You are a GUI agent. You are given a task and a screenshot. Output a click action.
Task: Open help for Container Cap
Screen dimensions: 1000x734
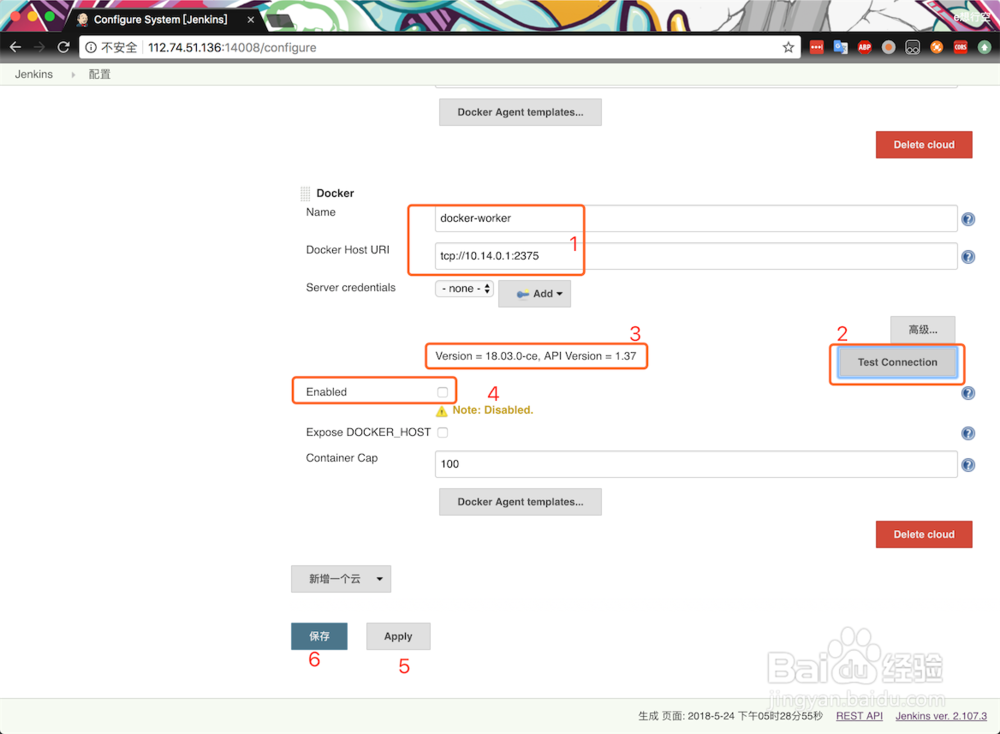(968, 465)
